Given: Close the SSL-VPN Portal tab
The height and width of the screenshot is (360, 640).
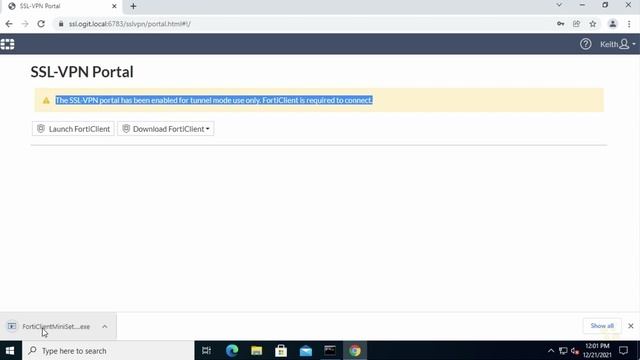Looking at the screenshot, I should click(114, 6).
